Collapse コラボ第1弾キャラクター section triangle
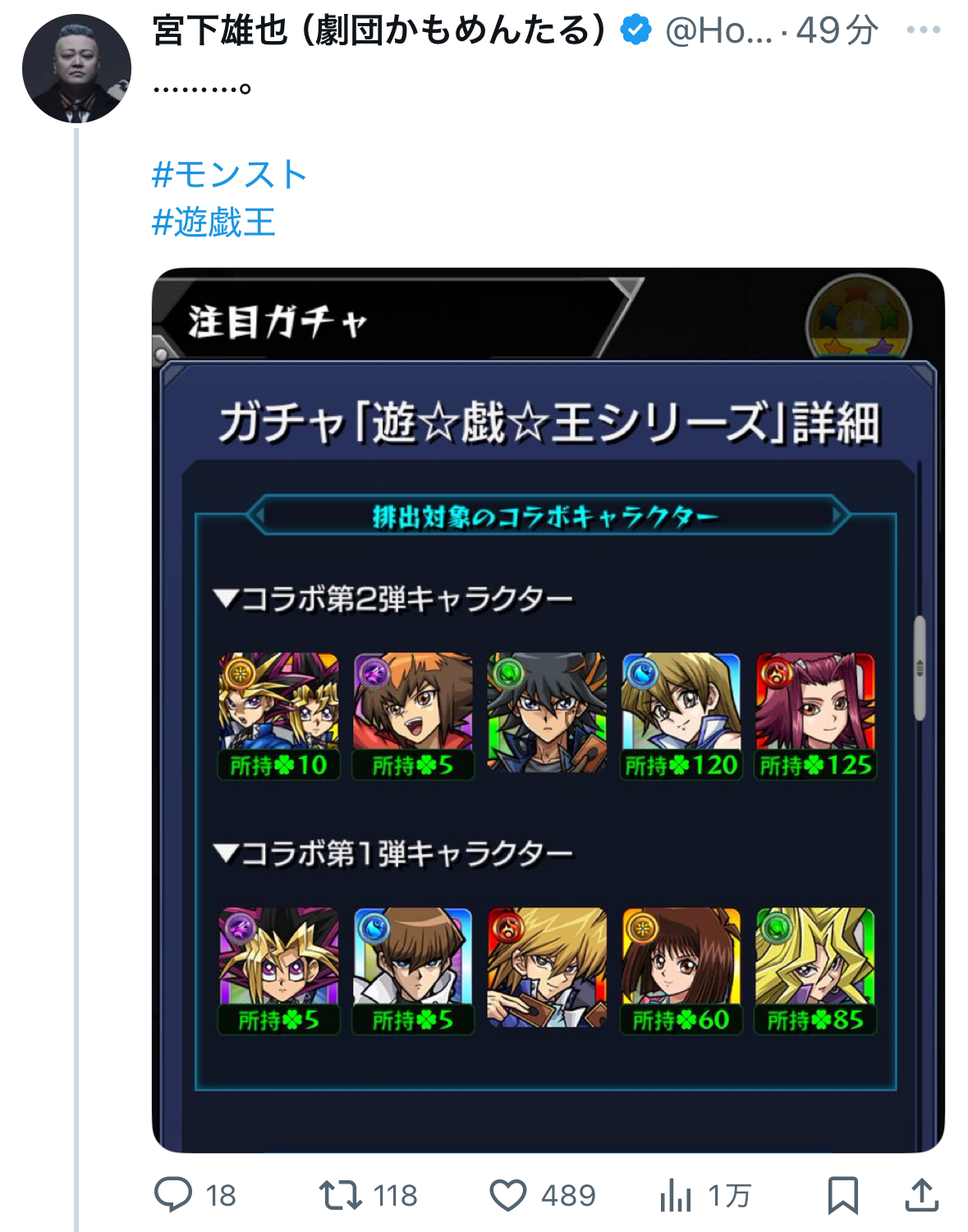Viewport: 968px width, 1232px height. point(226,853)
